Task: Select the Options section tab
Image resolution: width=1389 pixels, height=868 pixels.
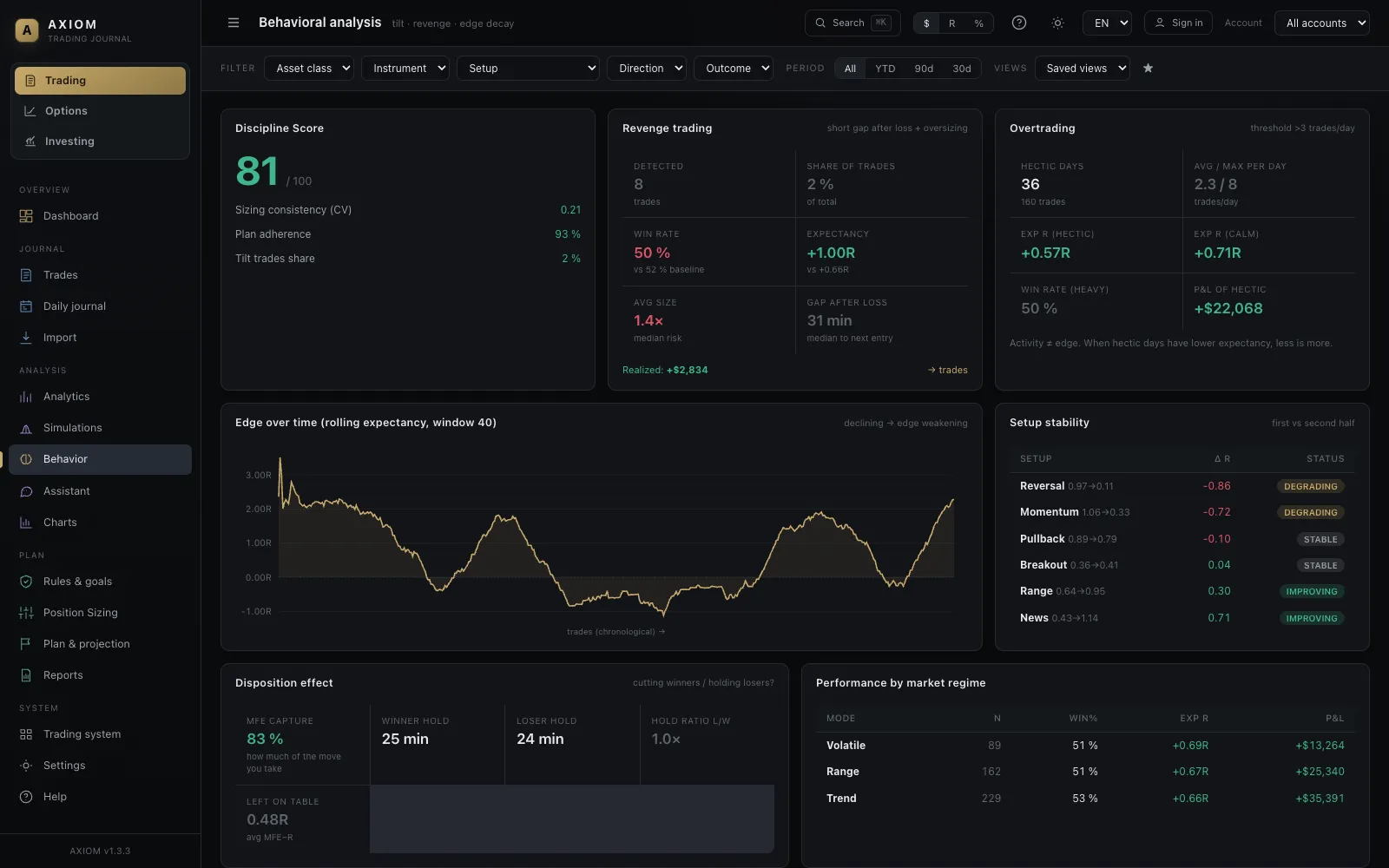Action: [x=100, y=111]
